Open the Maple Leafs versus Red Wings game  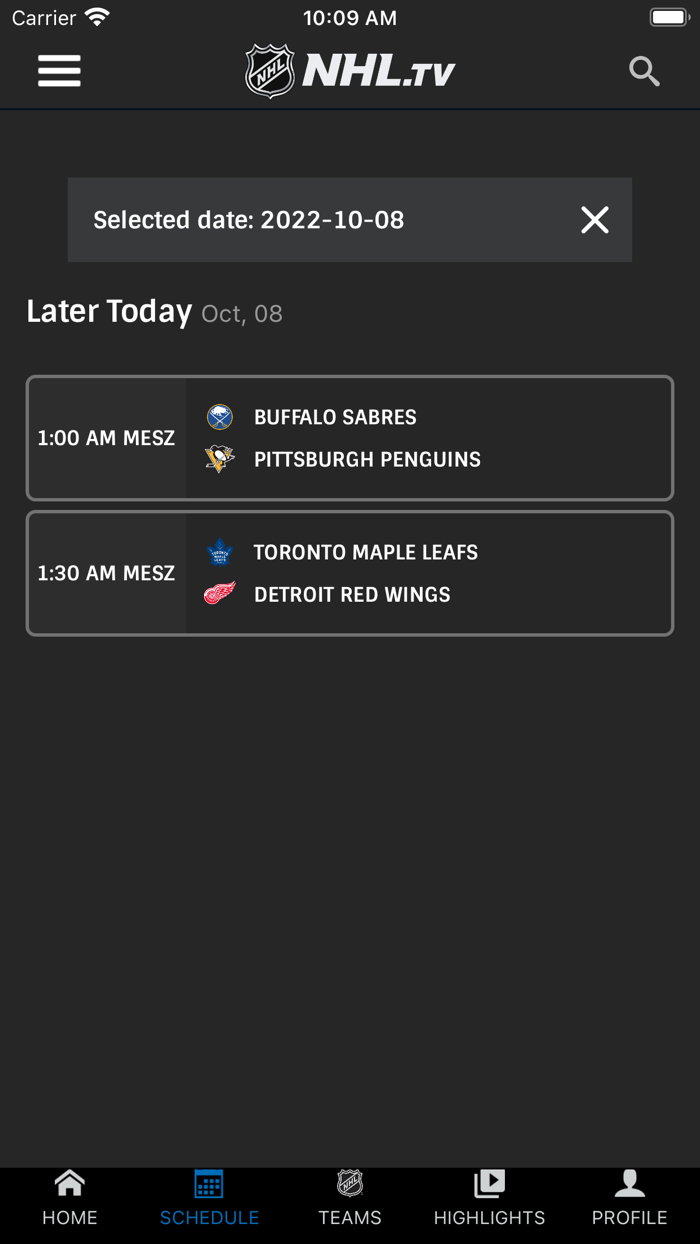pos(350,573)
